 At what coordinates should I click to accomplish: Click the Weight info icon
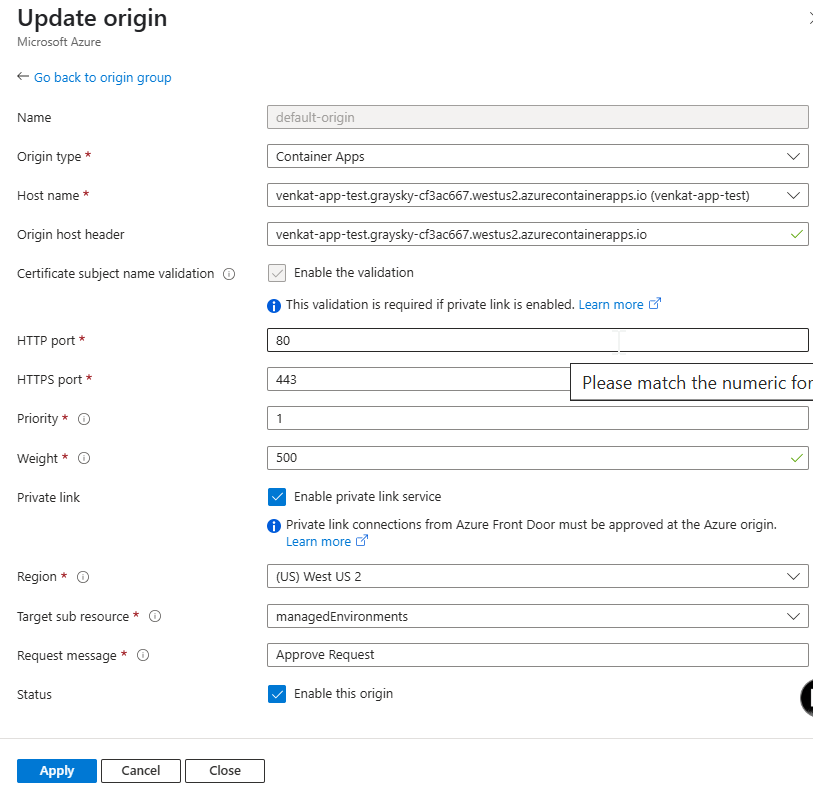click(84, 458)
